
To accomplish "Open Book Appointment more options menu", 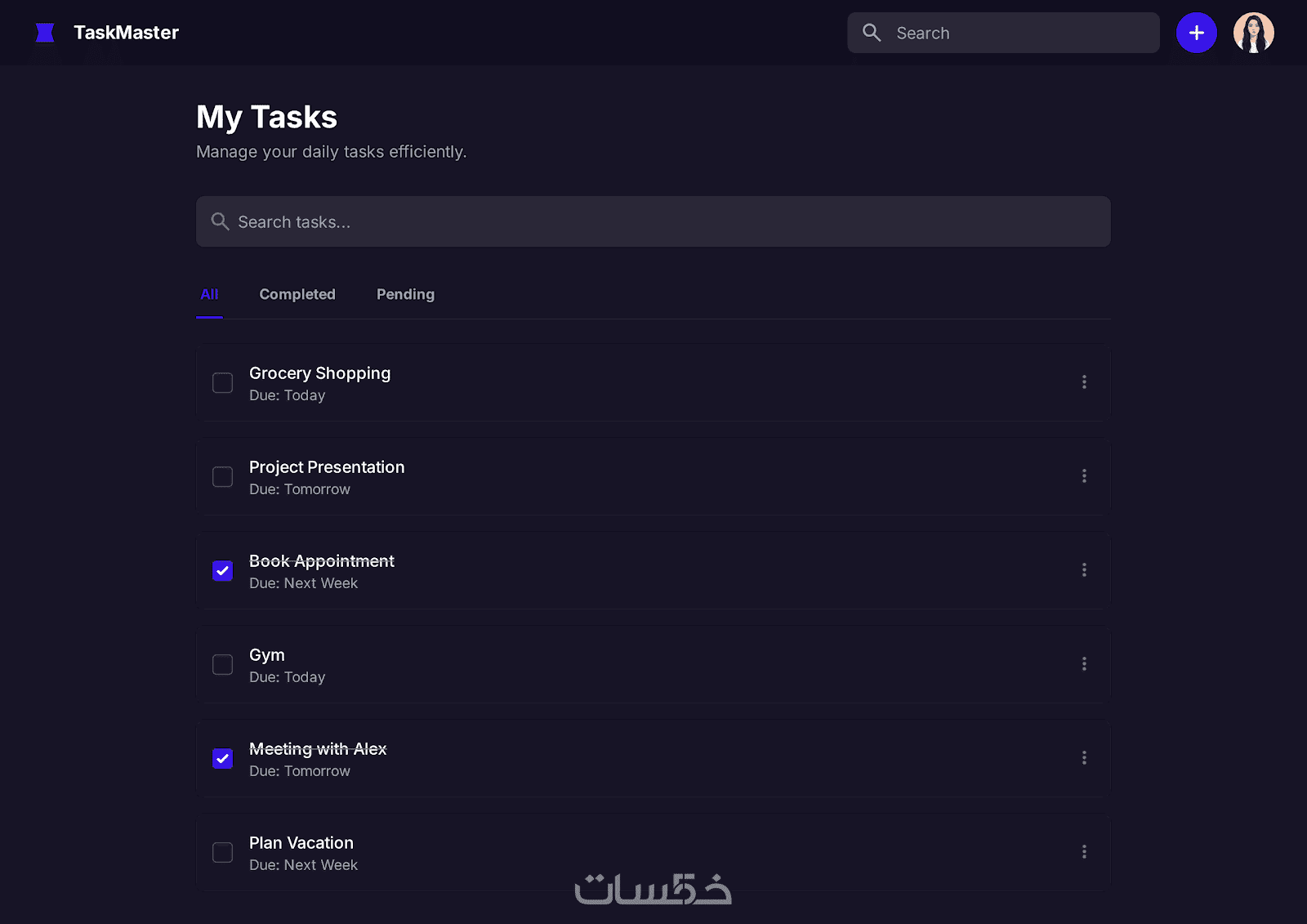I will click(x=1084, y=570).
